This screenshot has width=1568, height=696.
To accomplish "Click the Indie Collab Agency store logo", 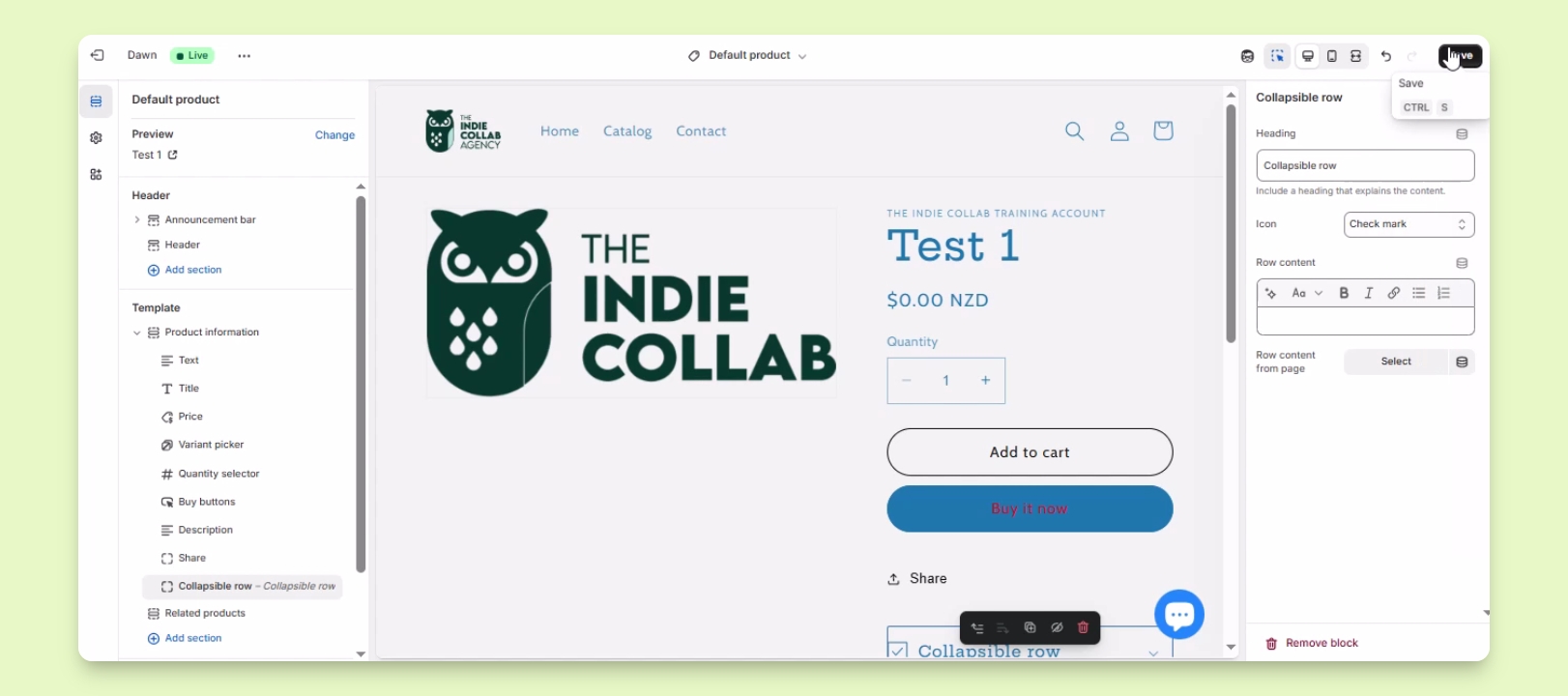I will pyautogui.click(x=464, y=130).
